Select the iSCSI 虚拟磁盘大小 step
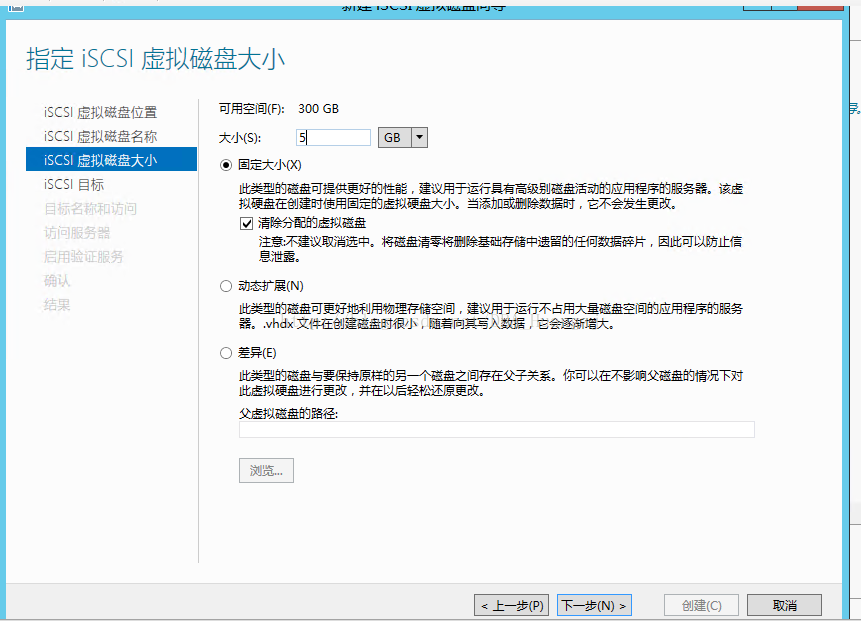This screenshot has width=861, height=621. point(111,160)
